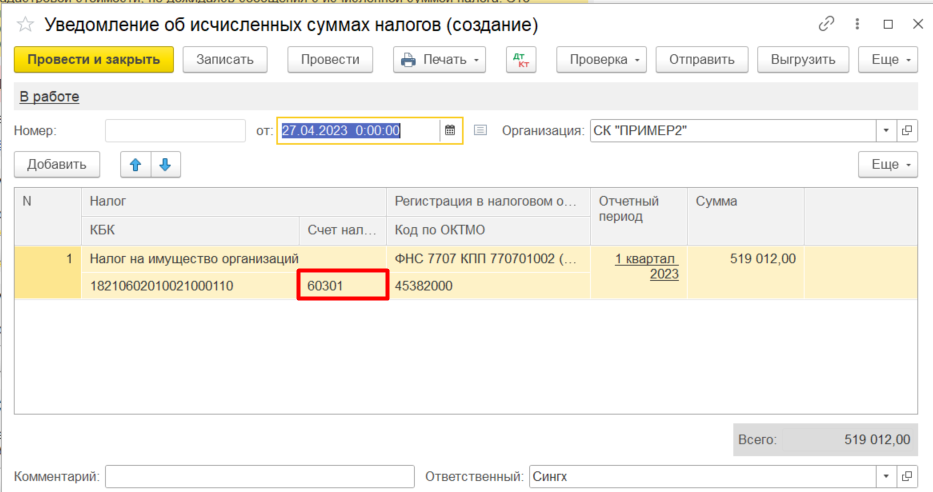This screenshot has width=933, height=492.
Task: Open the В работе status link
Action: click(x=49, y=97)
